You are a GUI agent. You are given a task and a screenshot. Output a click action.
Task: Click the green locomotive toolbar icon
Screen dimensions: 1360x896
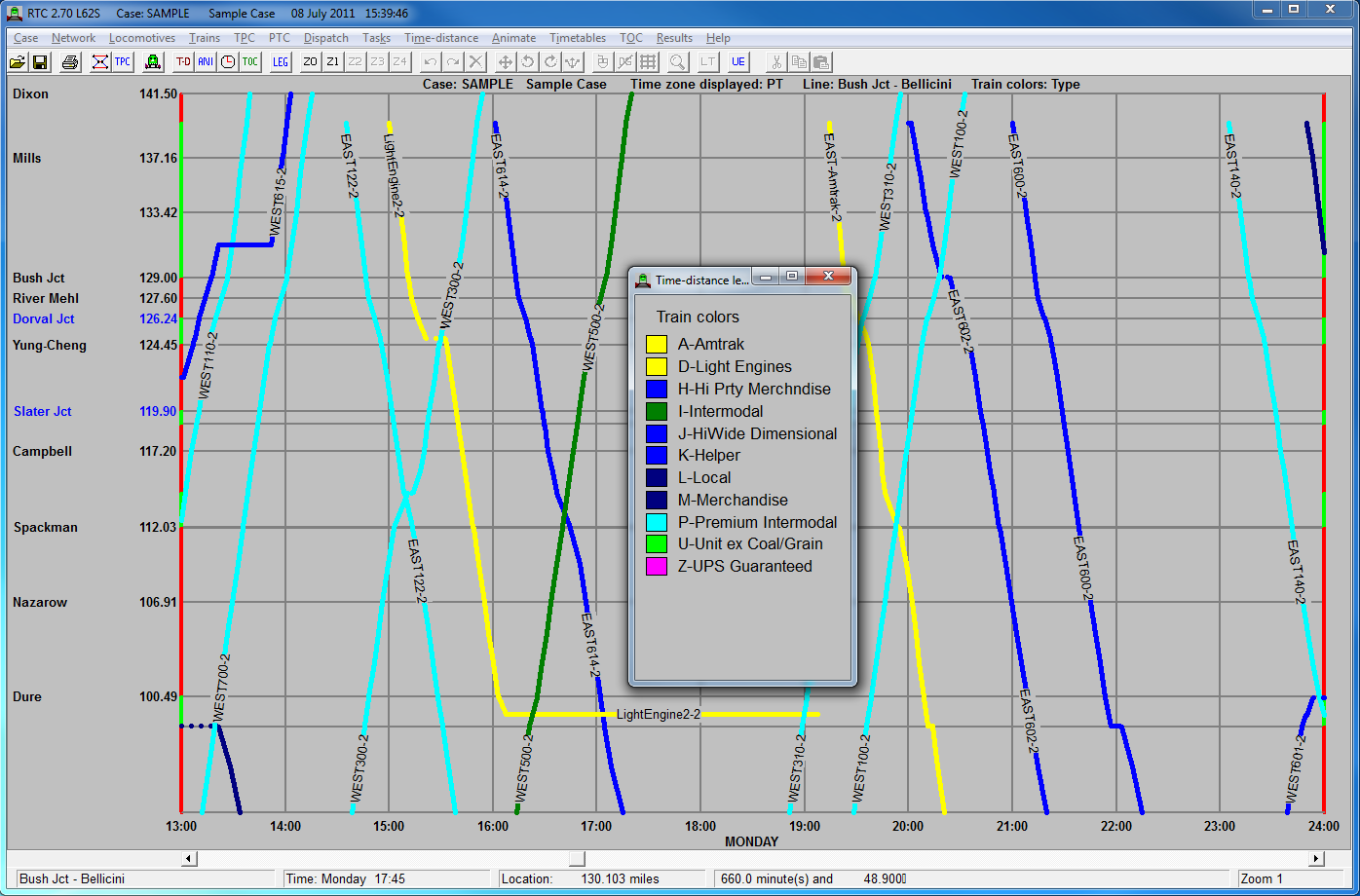tap(153, 62)
